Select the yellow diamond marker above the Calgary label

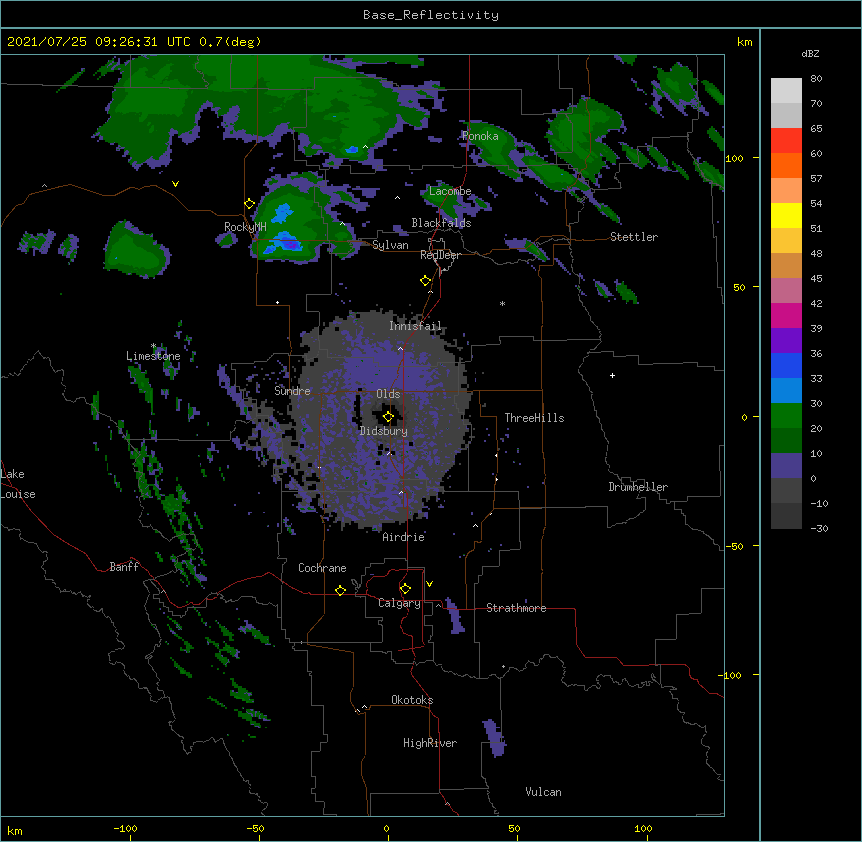tap(405, 589)
